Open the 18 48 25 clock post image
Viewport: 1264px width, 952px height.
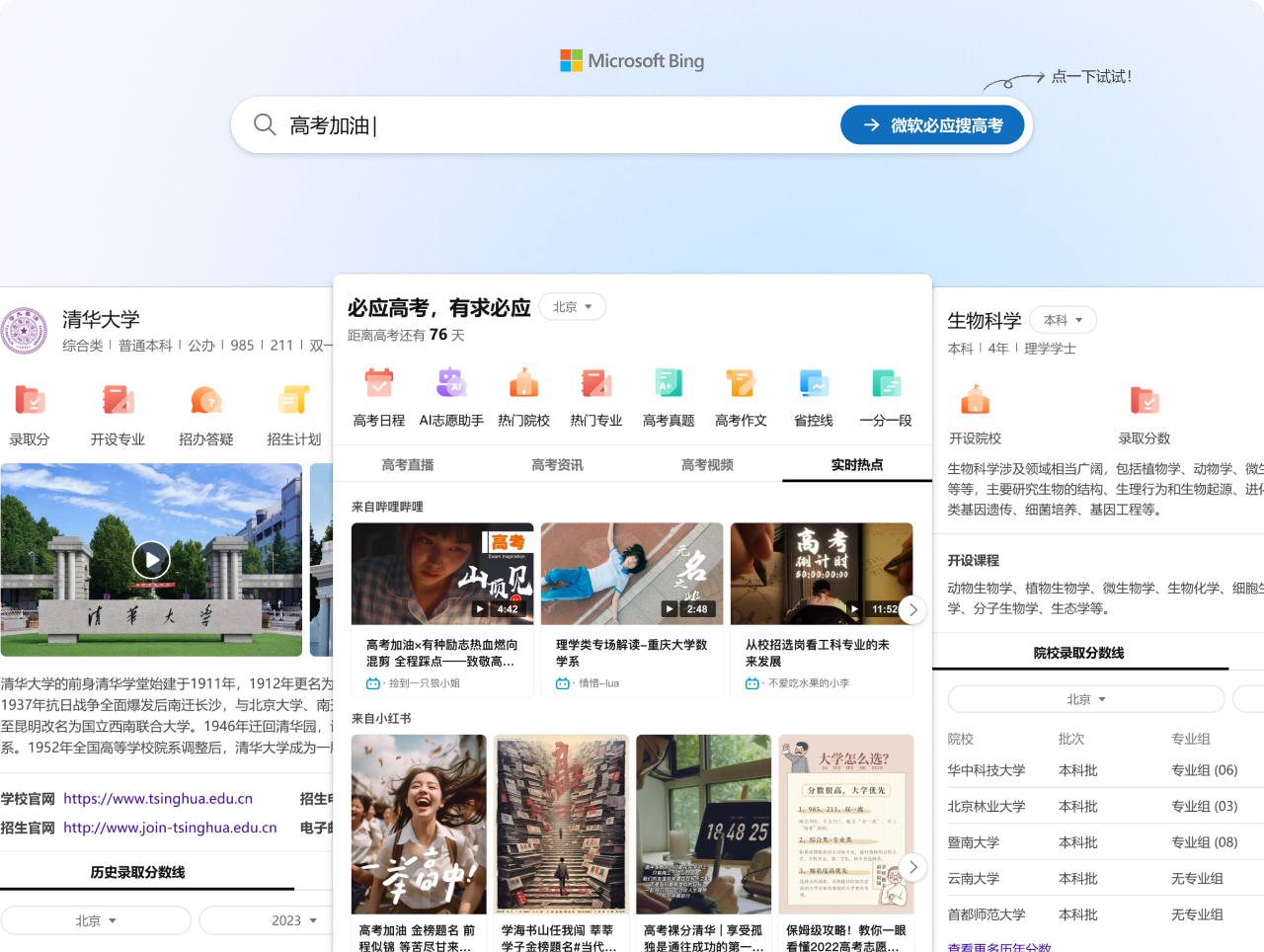click(704, 825)
